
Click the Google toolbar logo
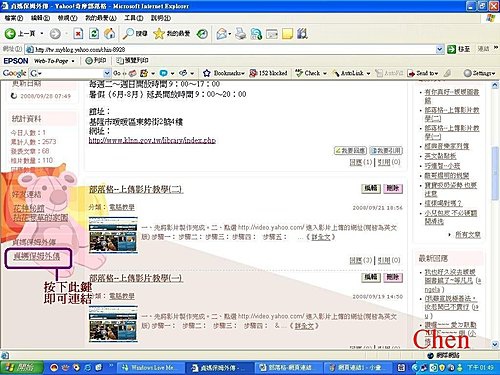pyautogui.click(x=14, y=73)
